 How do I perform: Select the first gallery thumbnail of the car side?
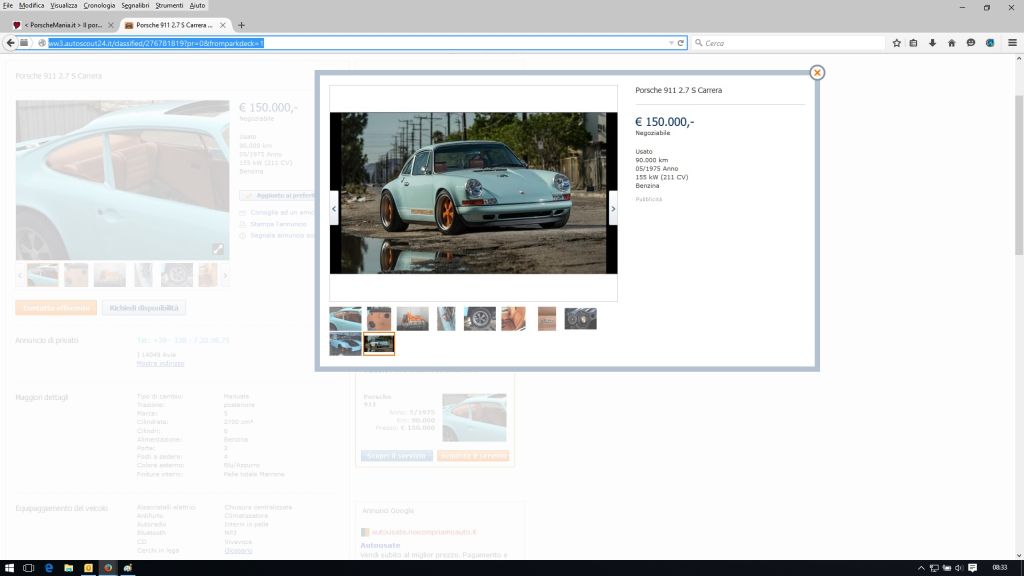pyautogui.click(x=345, y=319)
